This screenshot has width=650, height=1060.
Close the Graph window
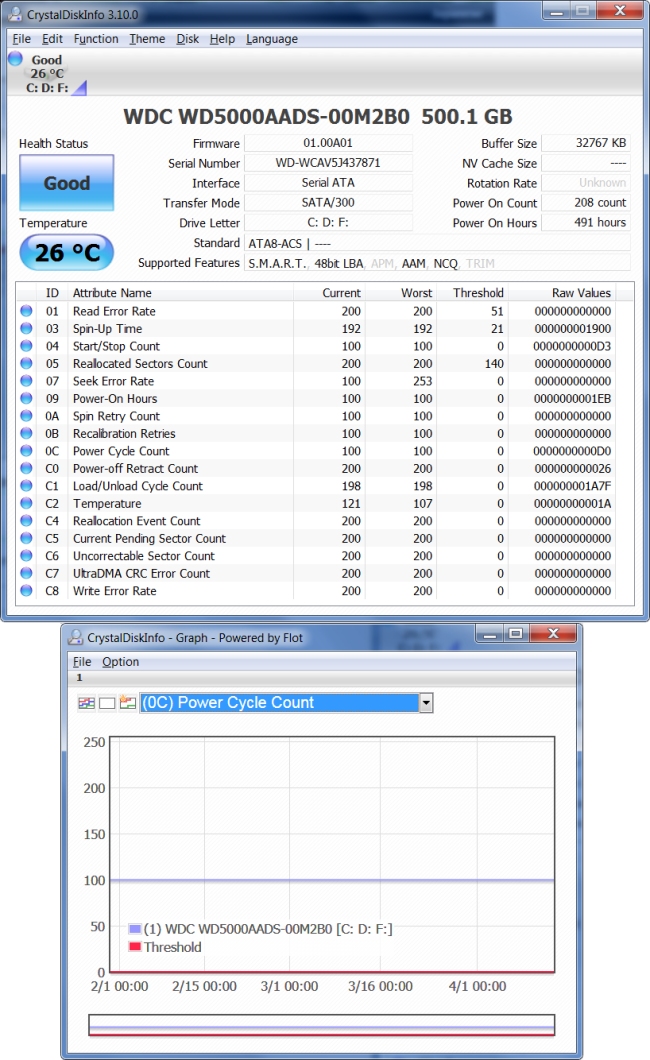point(553,633)
